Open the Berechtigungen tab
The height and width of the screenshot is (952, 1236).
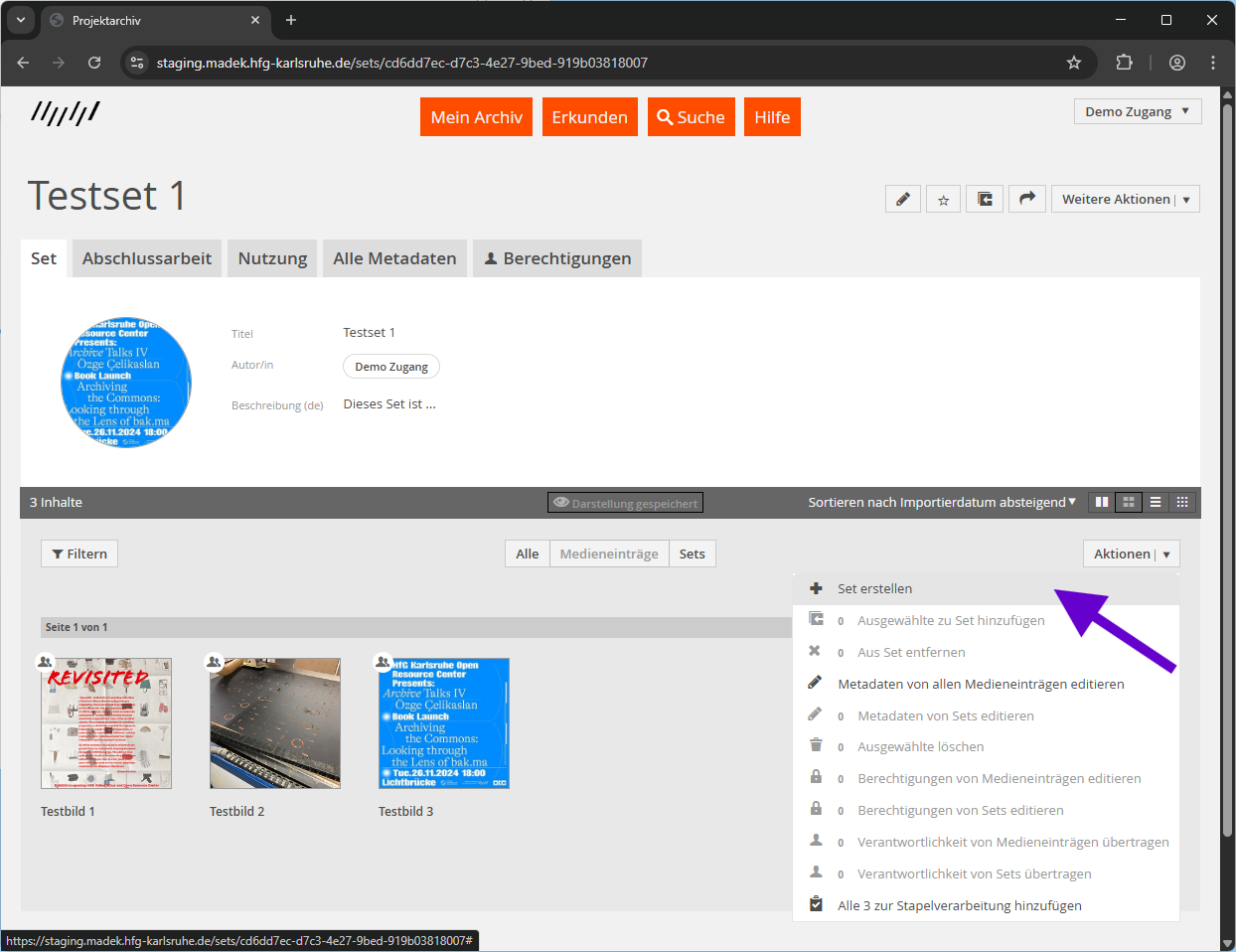556,258
